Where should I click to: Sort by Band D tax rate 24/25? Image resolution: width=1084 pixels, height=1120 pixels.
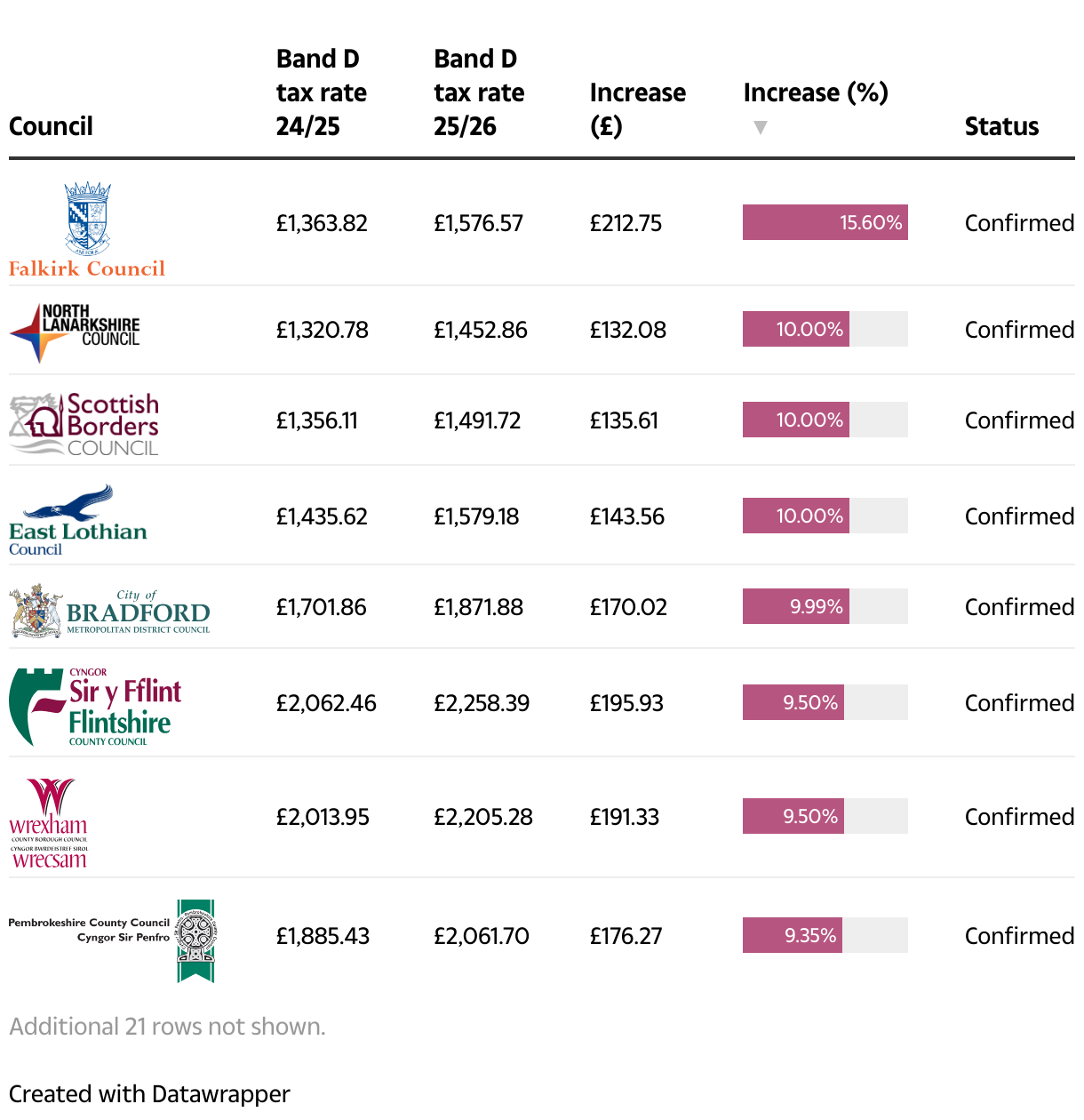coord(321,92)
